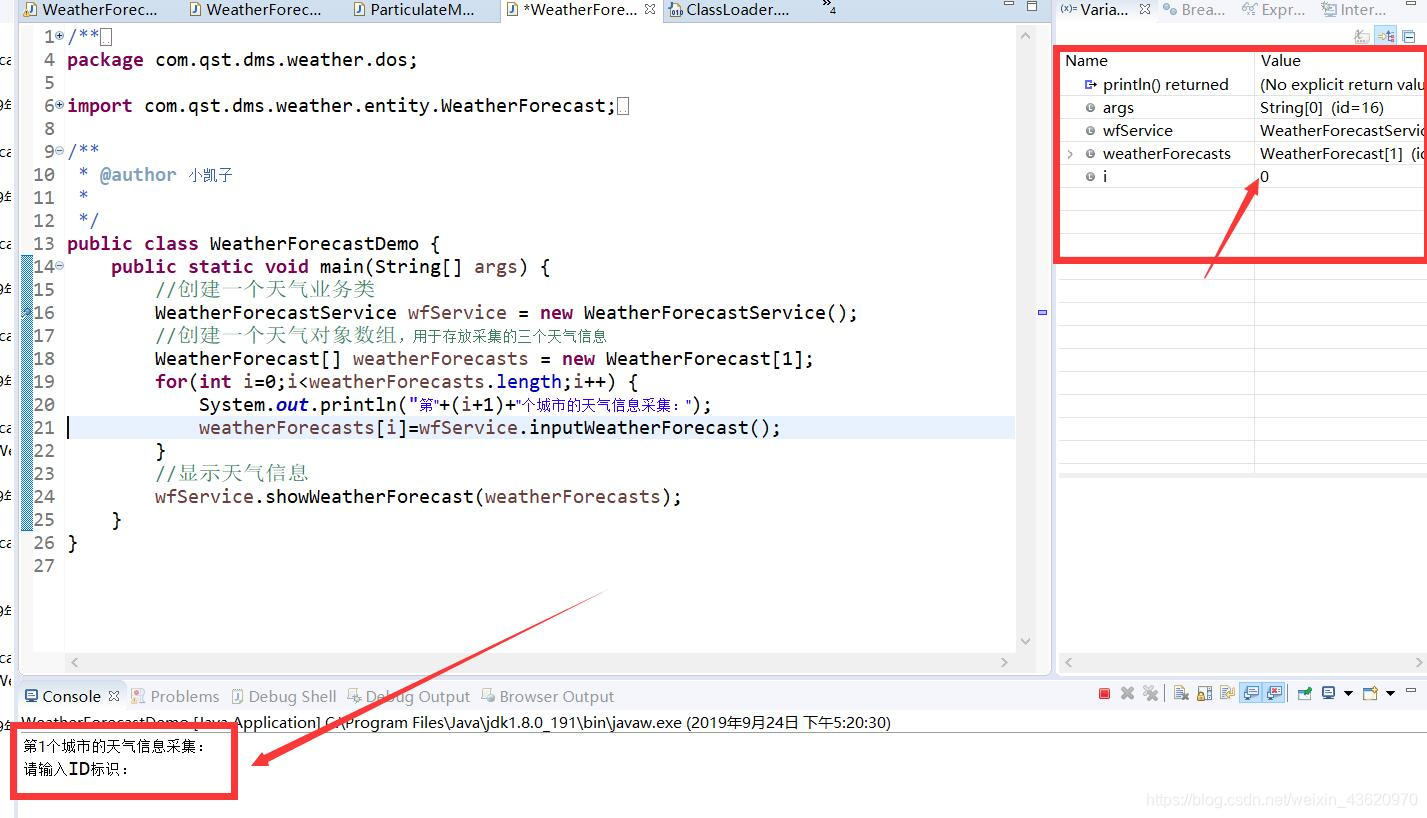Select variable i row

pyautogui.click(x=1242, y=176)
